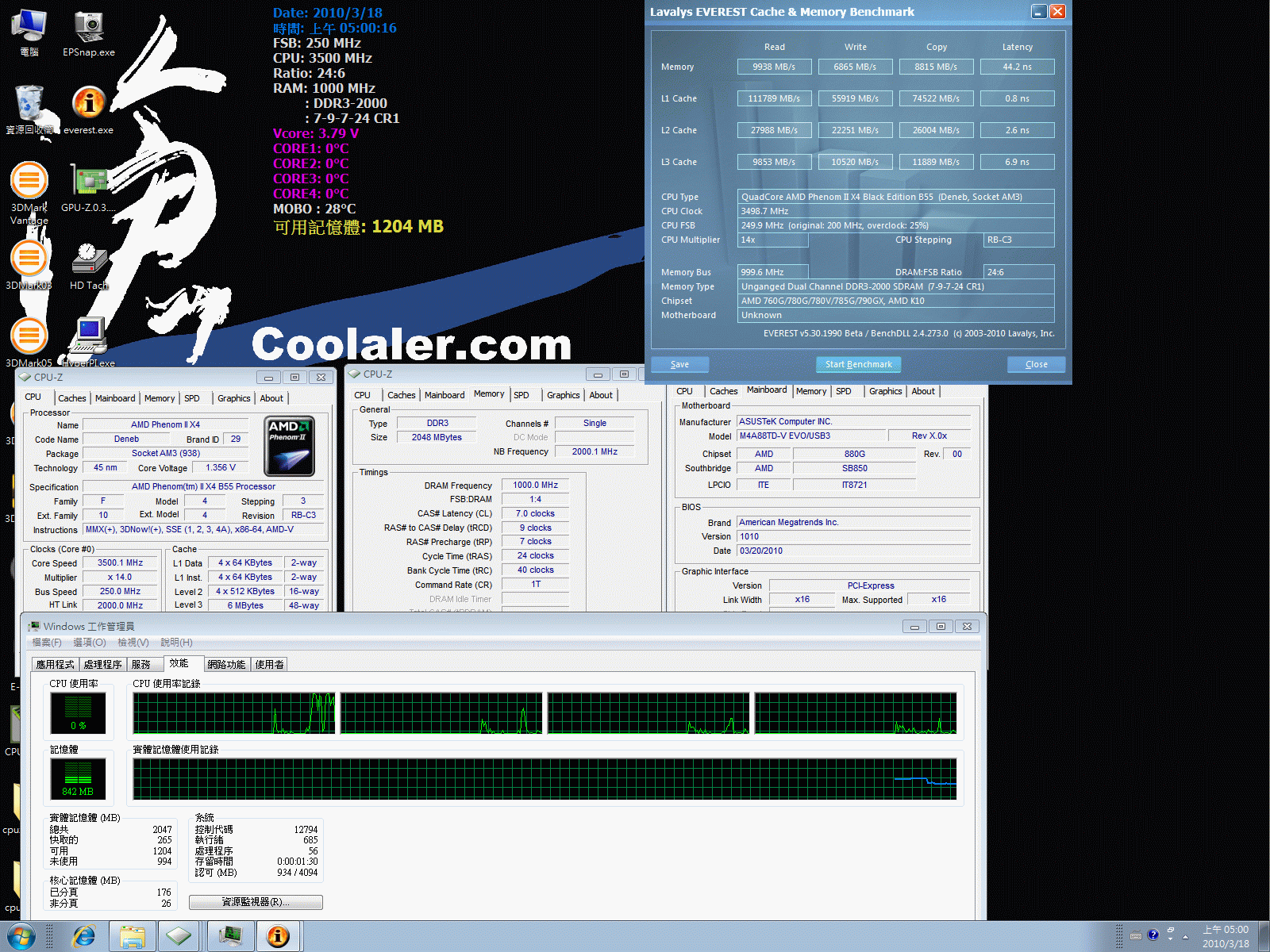Image resolution: width=1270 pixels, height=952 pixels.
Task: Open Internet Explorer from the taskbar
Action: [x=83, y=937]
